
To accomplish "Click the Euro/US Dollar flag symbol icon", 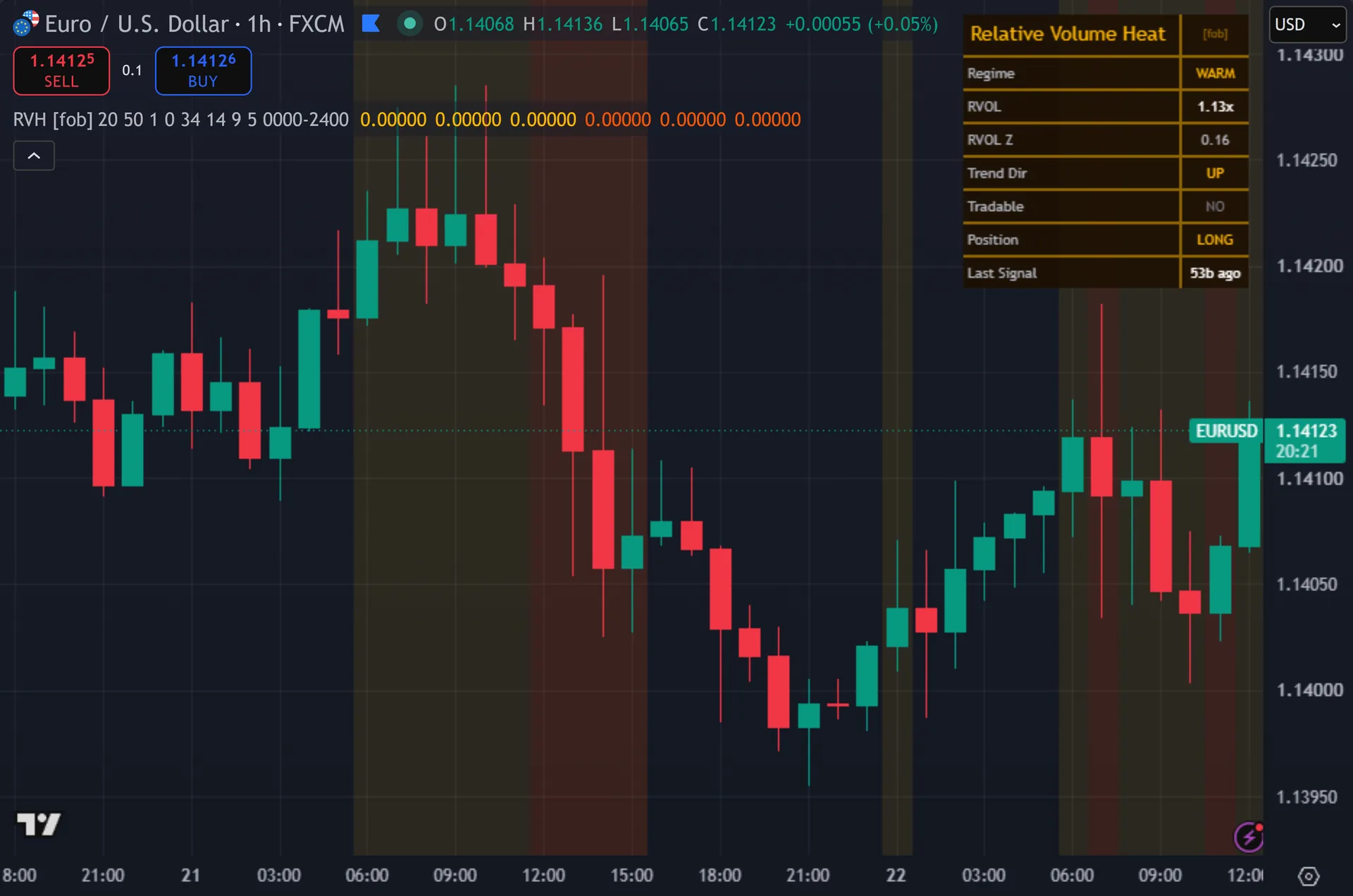I will coord(26,23).
